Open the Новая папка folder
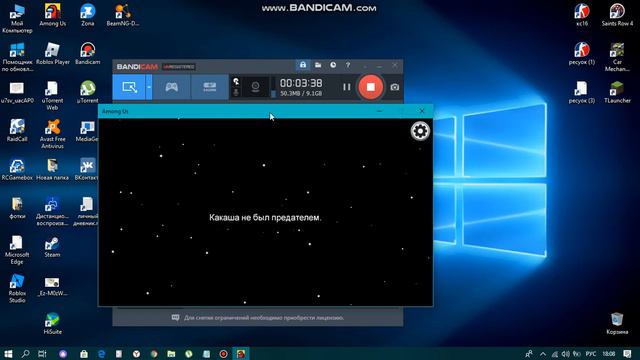Viewport: 640px width, 360px height. click(52, 169)
